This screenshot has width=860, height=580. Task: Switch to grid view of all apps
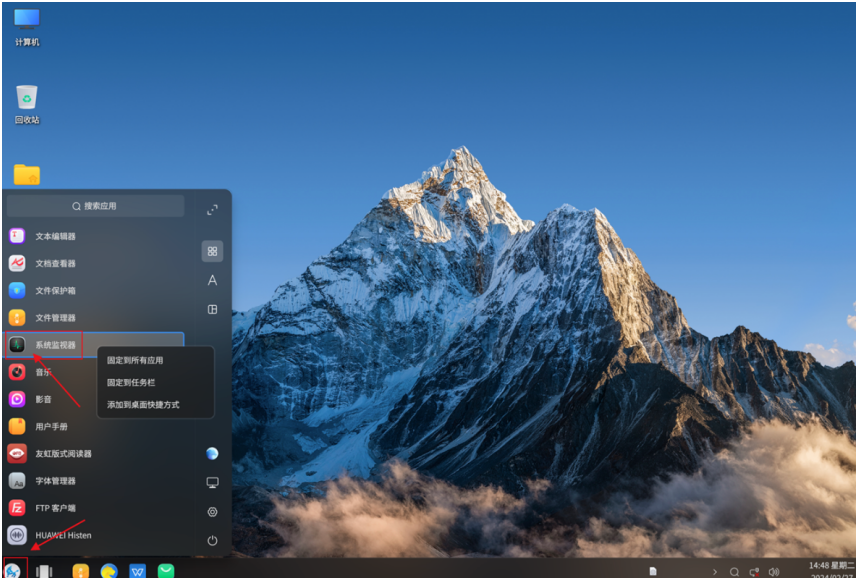(212, 251)
